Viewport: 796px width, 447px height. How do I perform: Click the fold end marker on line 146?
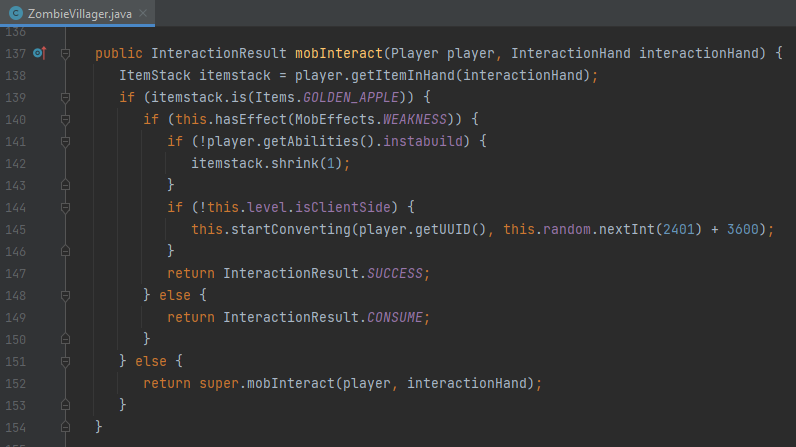65,251
